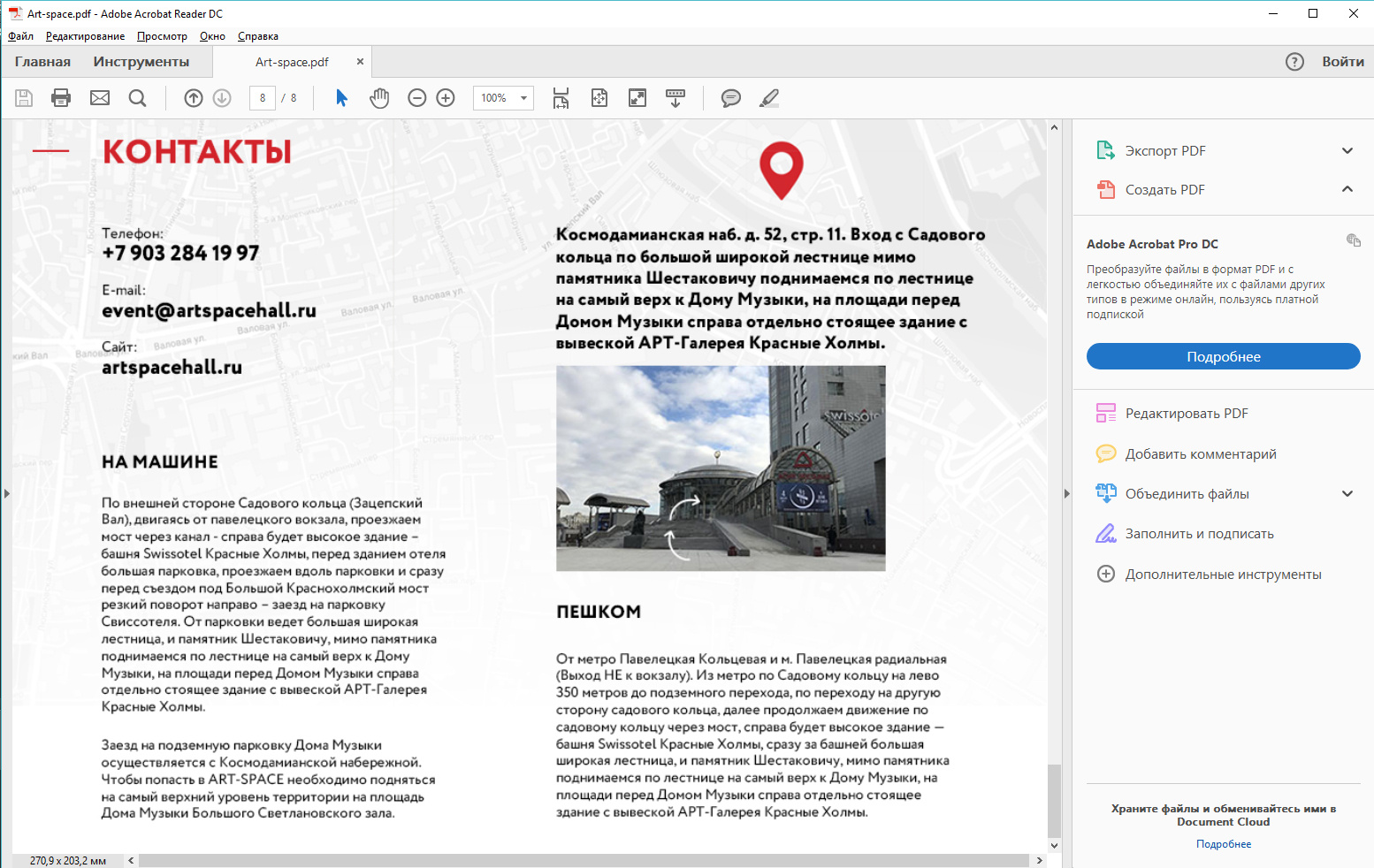The height and width of the screenshot is (868, 1374).
Task: Click the building photo in the document
Action: (x=721, y=468)
